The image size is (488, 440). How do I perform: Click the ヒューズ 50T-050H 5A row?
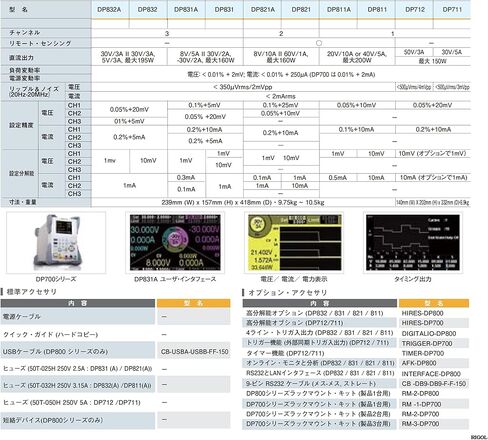[115, 402]
